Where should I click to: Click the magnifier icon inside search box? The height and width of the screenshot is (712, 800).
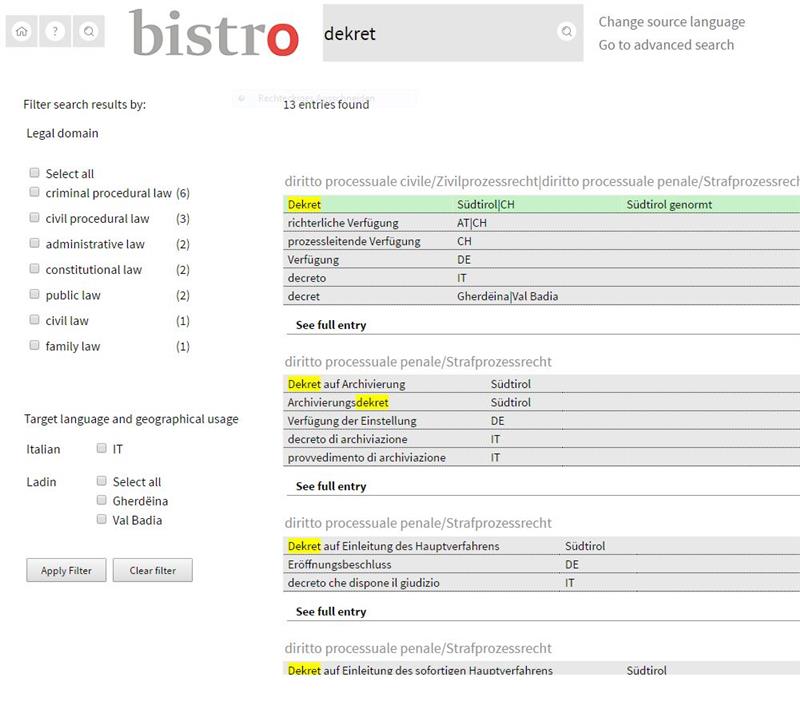click(x=566, y=33)
